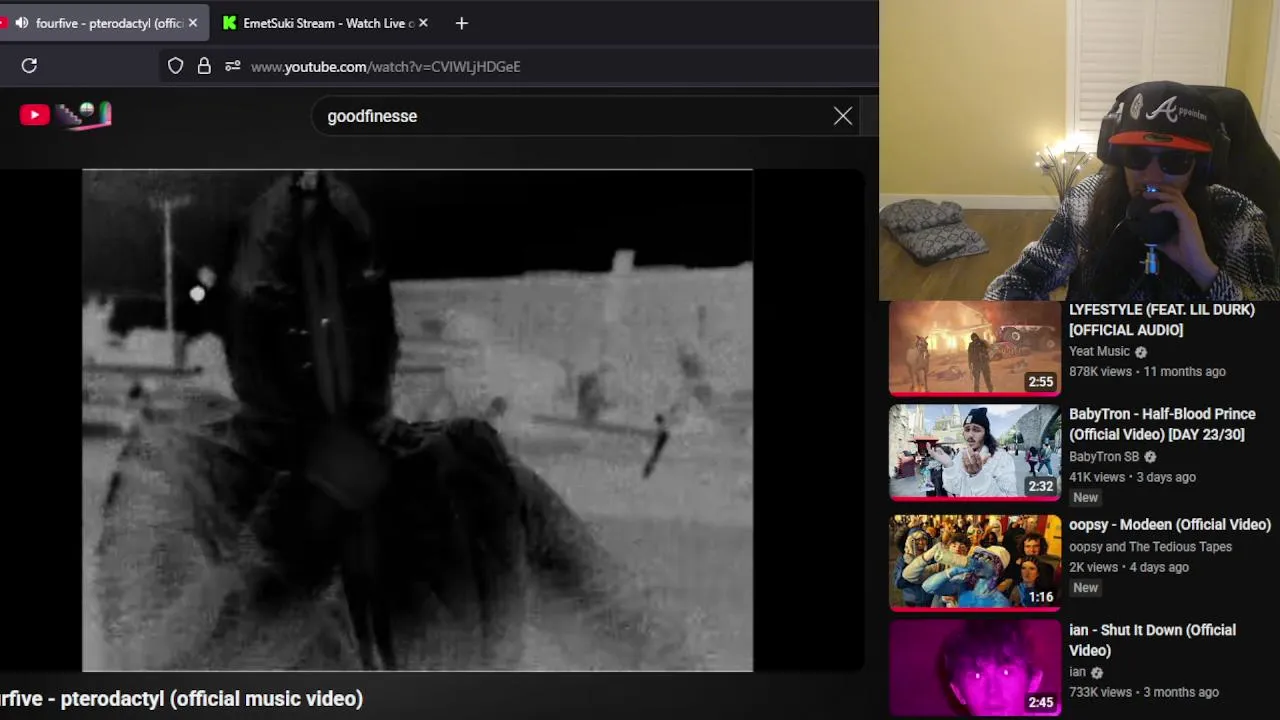Click the 2:45 duration badge
The width and height of the screenshot is (1280, 720).
click(1040, 702)
